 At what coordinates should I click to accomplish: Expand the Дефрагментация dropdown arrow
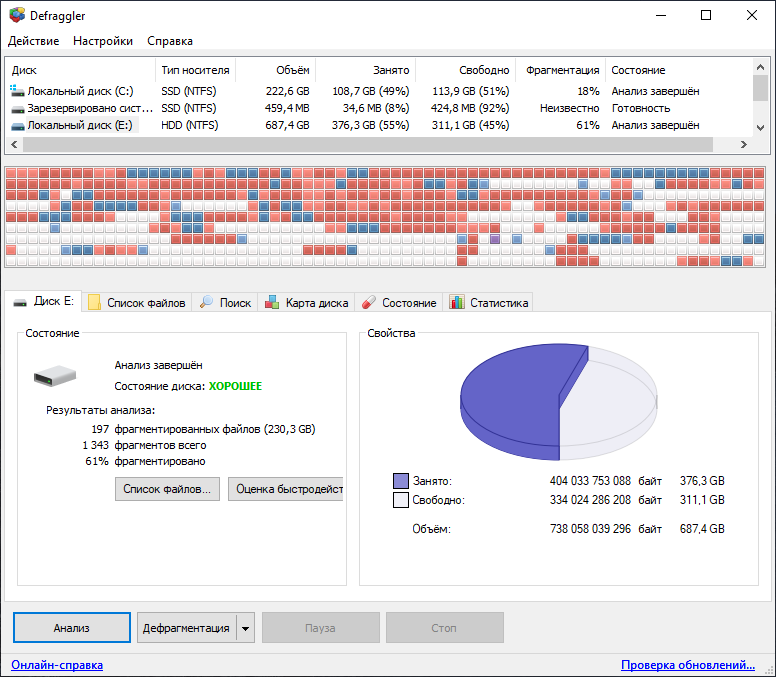(245, 629)
